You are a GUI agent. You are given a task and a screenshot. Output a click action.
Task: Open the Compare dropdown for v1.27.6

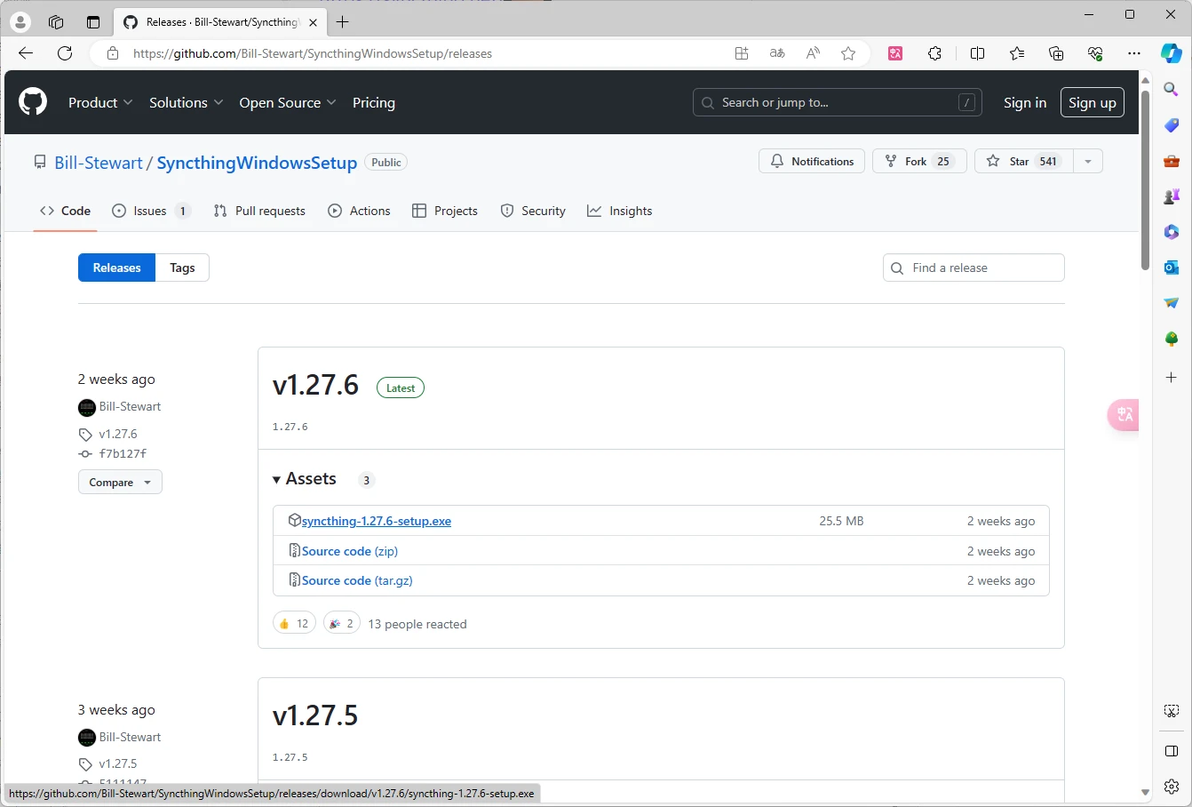(120, 482)
